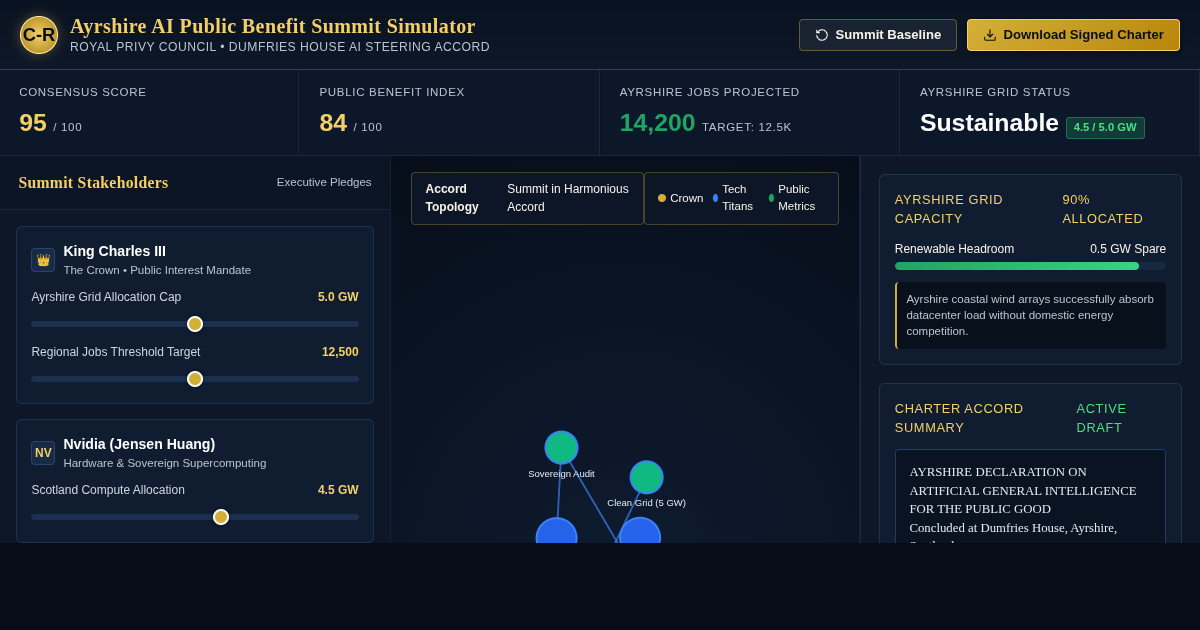
Task: Click the C-R gold logo badge
Action: pyautogui.click(x=39, y=35)
